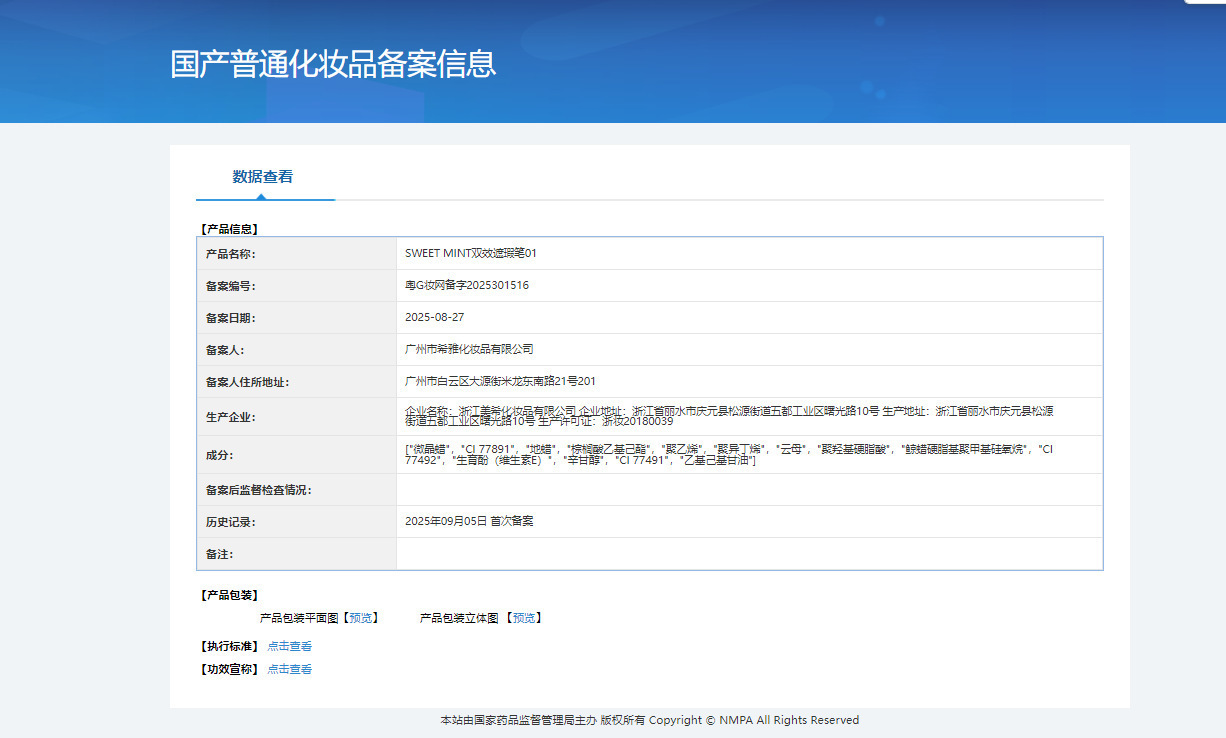
Task: Click the 备案日期 value 2025-08-27
Action: 435,318
